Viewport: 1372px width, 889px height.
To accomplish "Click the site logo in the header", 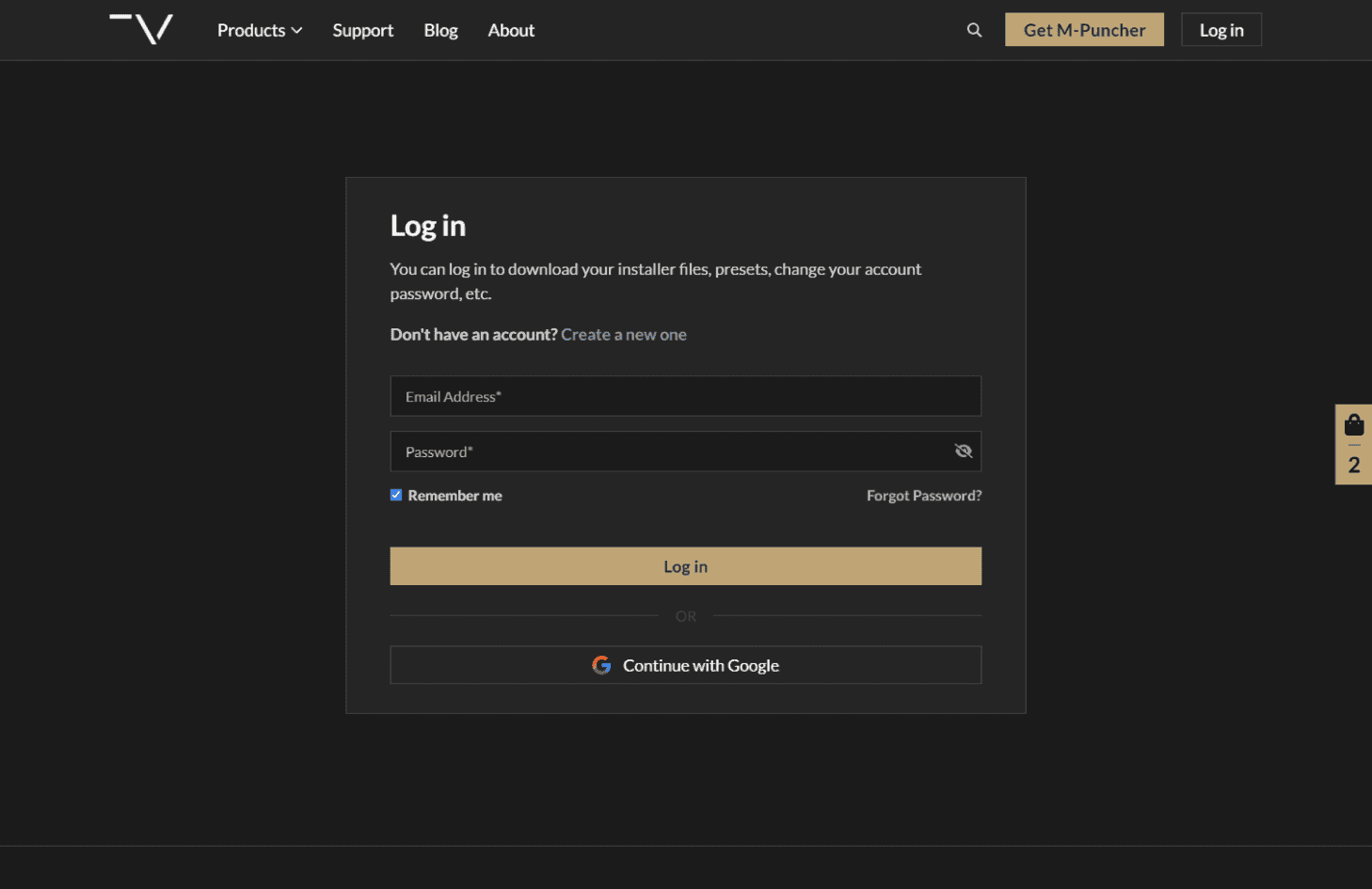I will pos(141,29).
